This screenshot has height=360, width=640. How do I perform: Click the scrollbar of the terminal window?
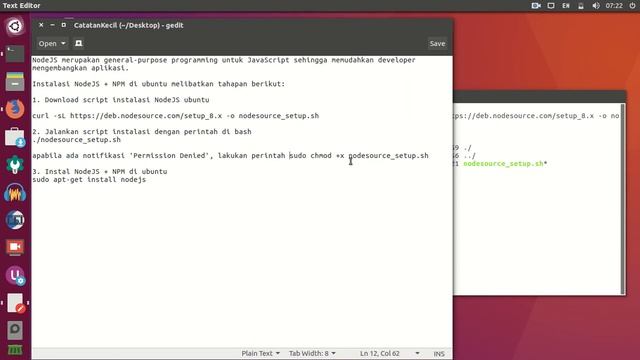(x=622, y=198)
